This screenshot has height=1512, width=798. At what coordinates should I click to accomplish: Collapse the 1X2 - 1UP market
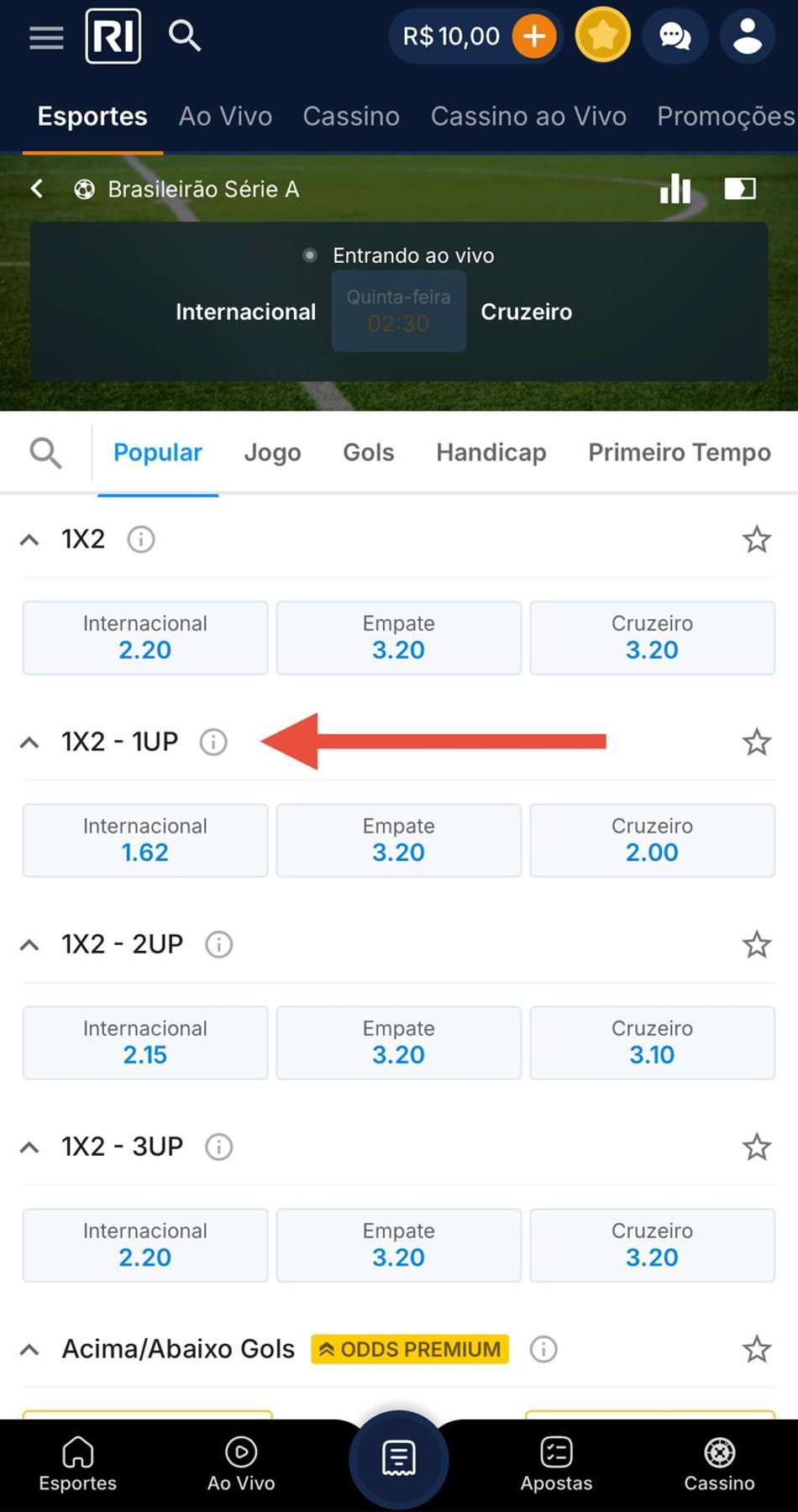(29, 742)
